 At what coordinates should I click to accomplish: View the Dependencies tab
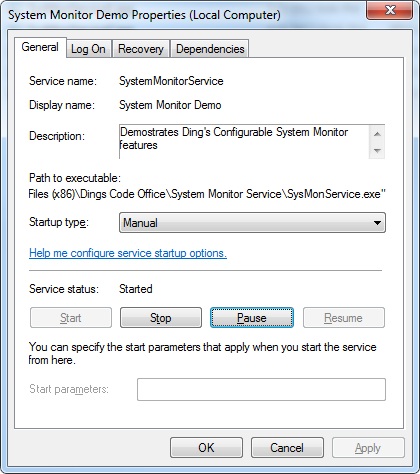click(210, 49)
